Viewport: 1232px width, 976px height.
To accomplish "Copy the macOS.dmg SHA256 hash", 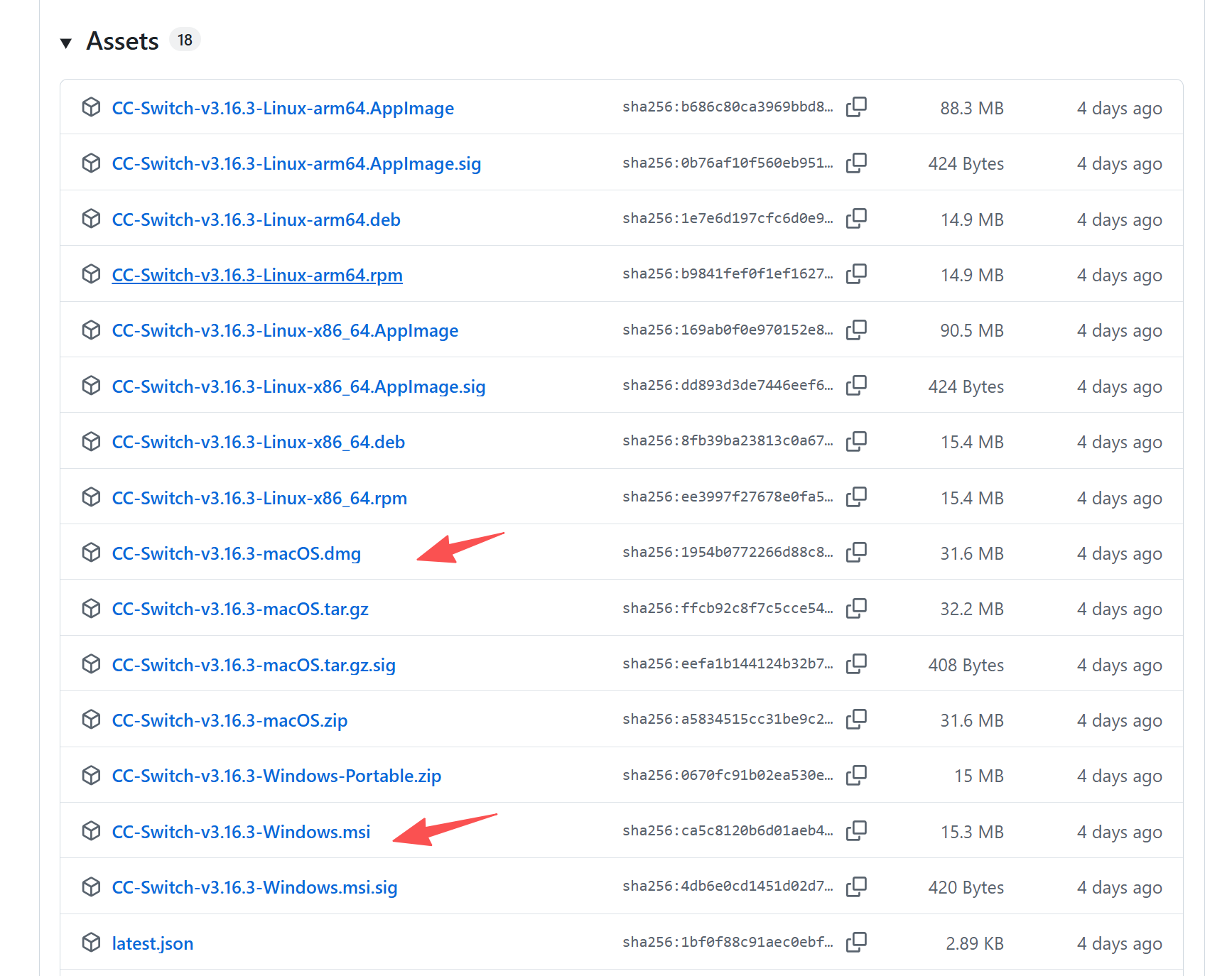I will click(856, 553).
